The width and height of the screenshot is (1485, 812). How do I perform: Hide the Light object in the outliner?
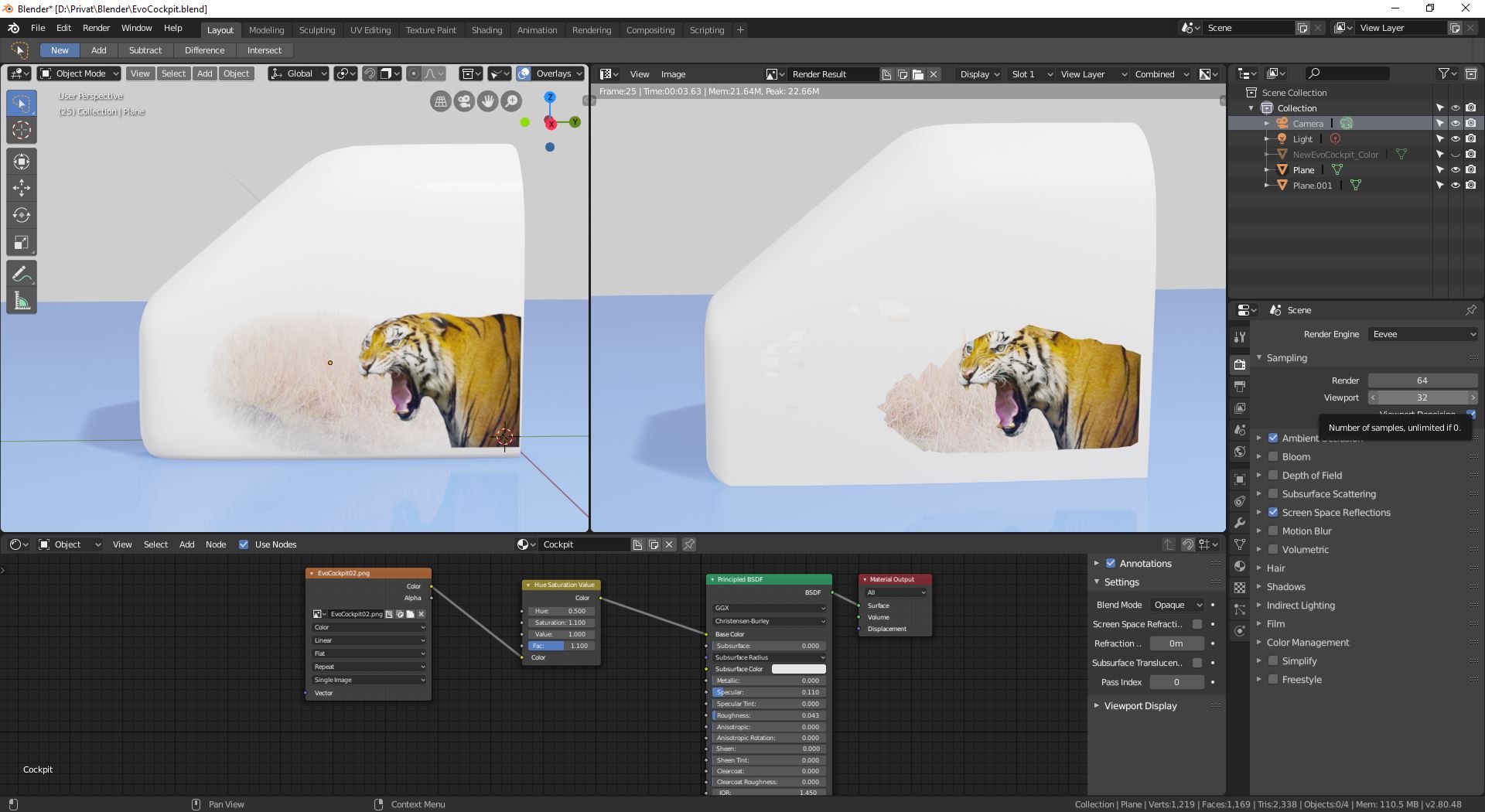pyautogui.click(x=1456, y=138)
